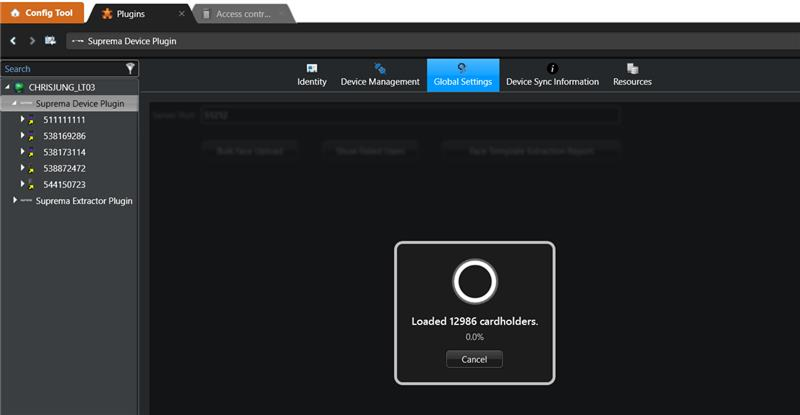Click the Plugins tab puzzle icon
Image resolution: width=800 pixels, height=415 pixels.
point(106,14)
